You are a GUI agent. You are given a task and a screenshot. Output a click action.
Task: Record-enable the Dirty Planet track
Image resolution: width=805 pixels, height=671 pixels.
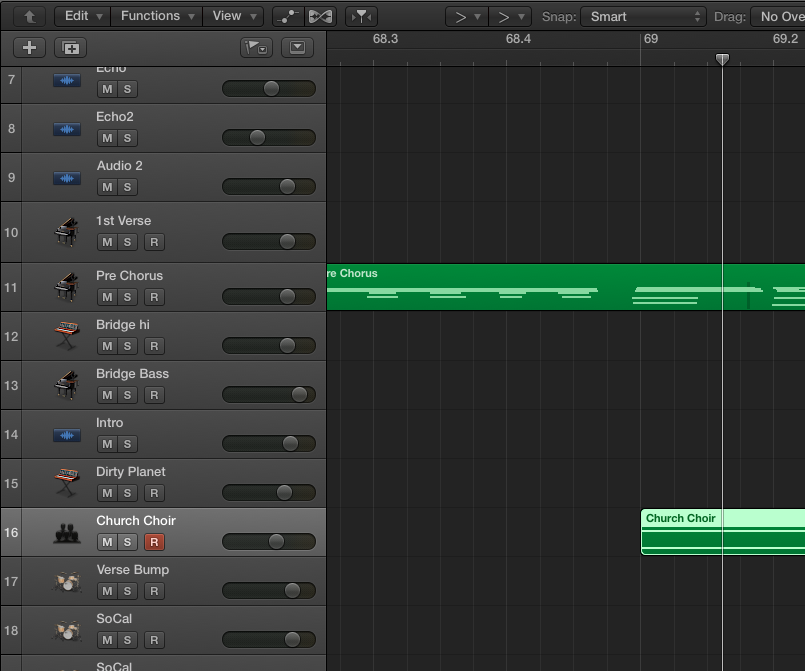154,493
